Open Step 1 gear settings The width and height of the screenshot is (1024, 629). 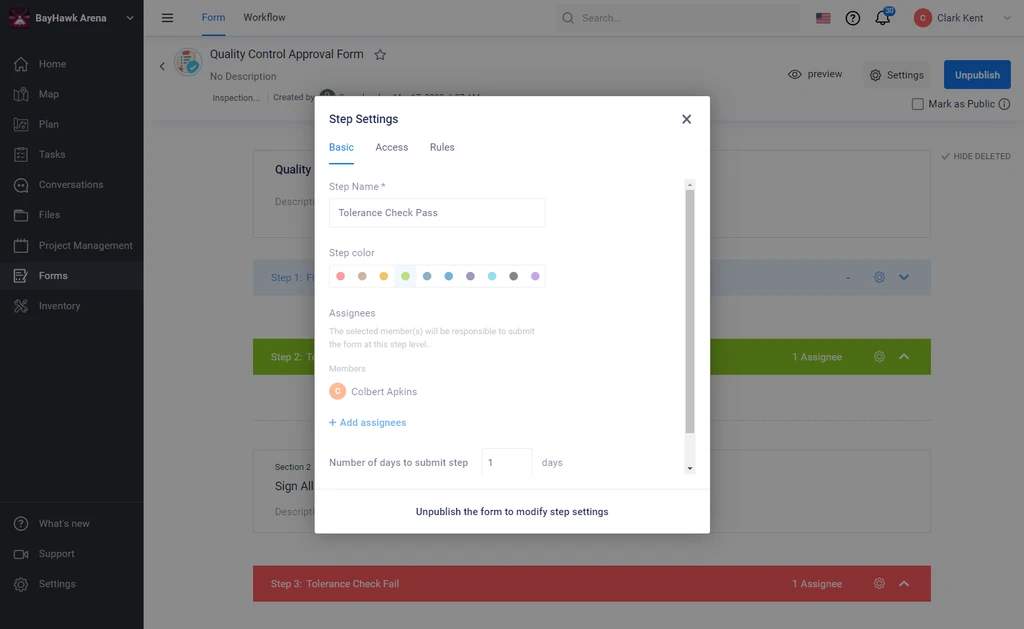tap(879, 277)
